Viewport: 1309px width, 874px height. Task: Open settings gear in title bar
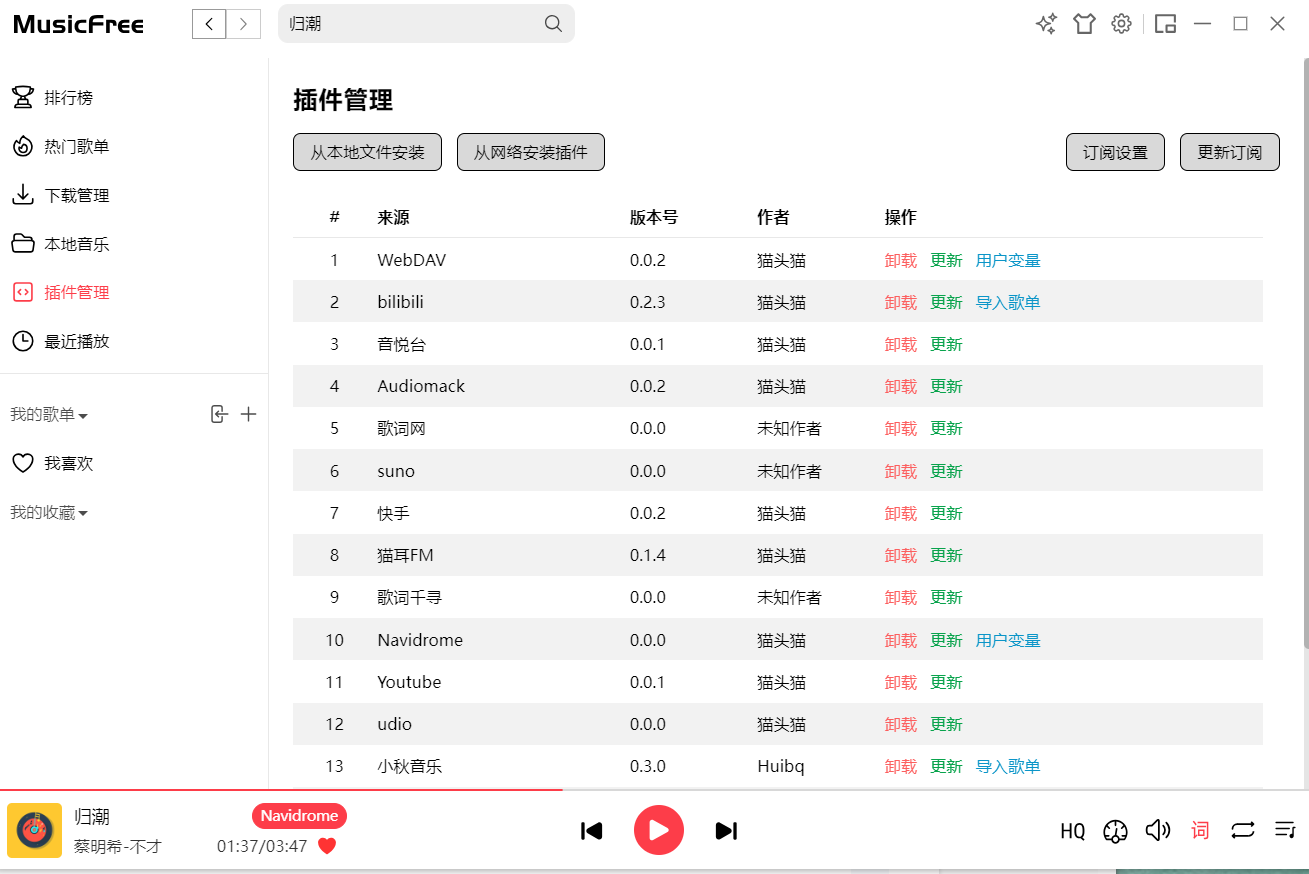pyautogui.click(x=1122, y=24)
